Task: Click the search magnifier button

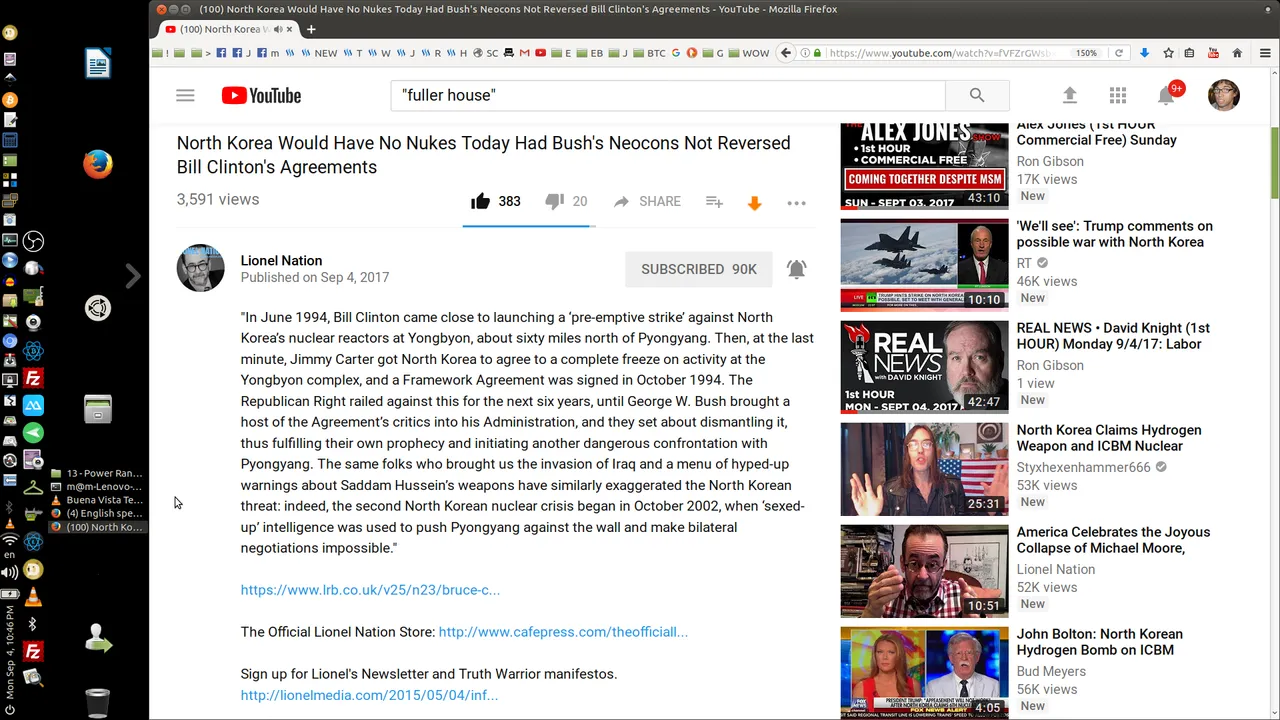Action: [x=977, y=95]
